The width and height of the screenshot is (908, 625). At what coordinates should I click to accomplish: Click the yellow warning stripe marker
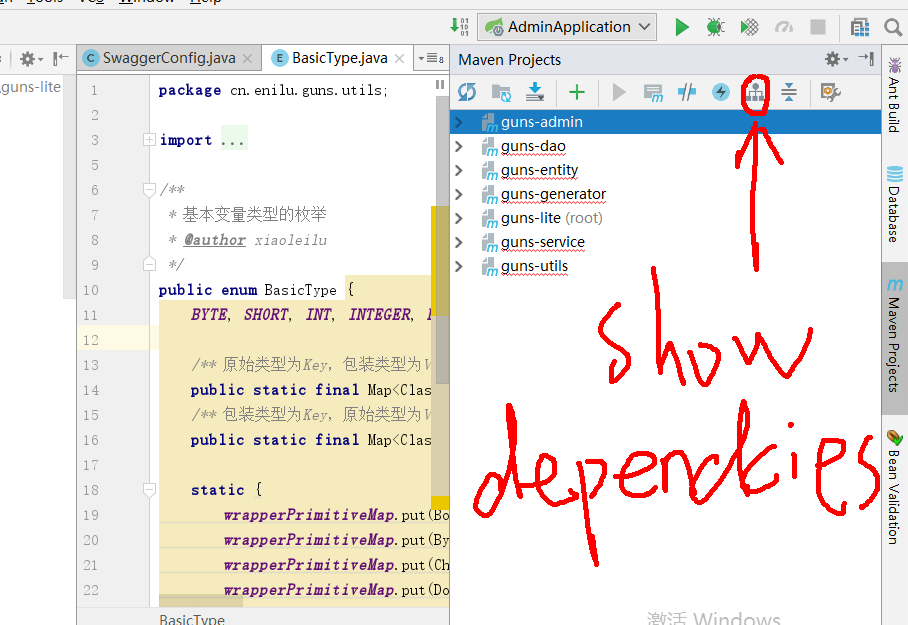click(440, 502)
